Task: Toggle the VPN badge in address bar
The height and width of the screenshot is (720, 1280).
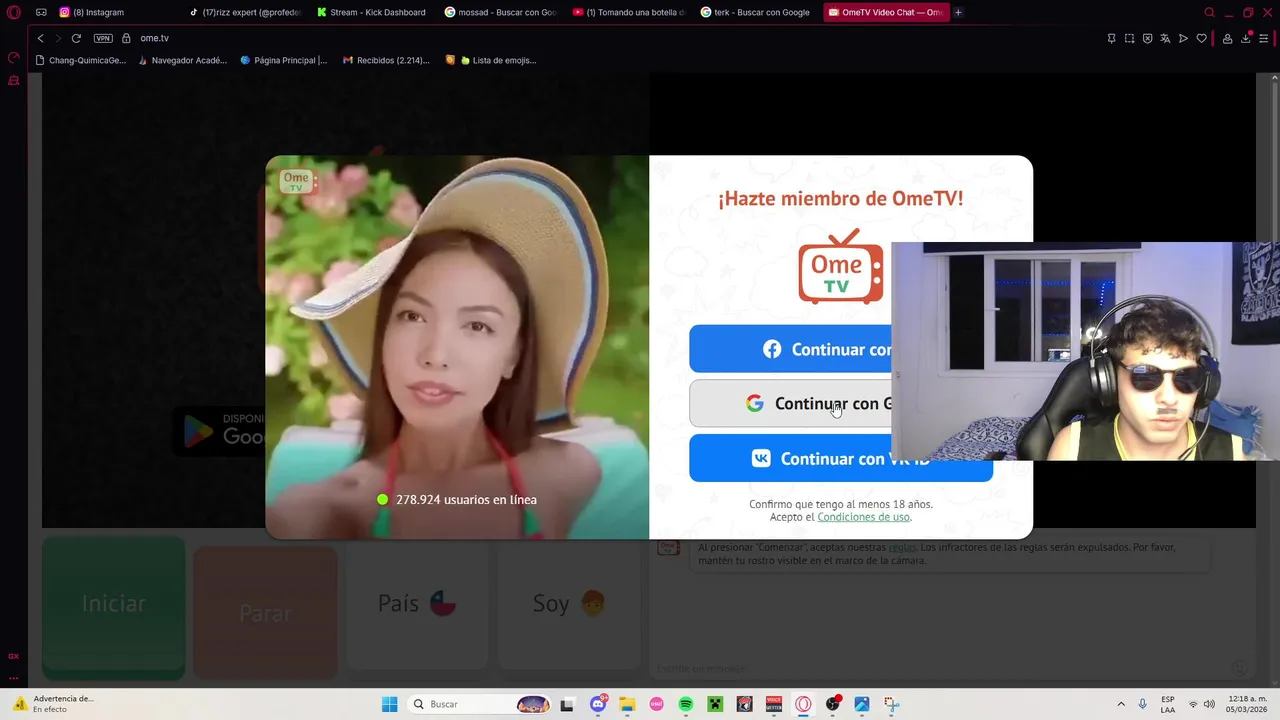Action: pos(103,38)
